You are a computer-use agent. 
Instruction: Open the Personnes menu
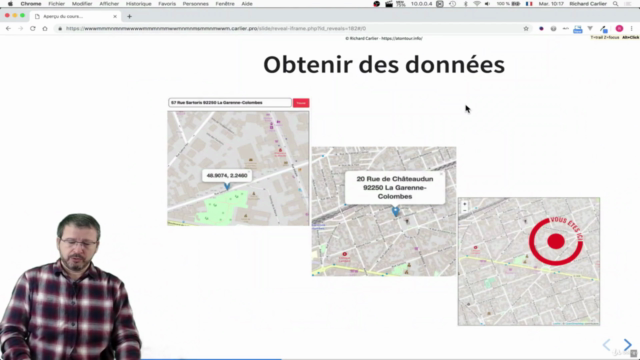(196, 4)
